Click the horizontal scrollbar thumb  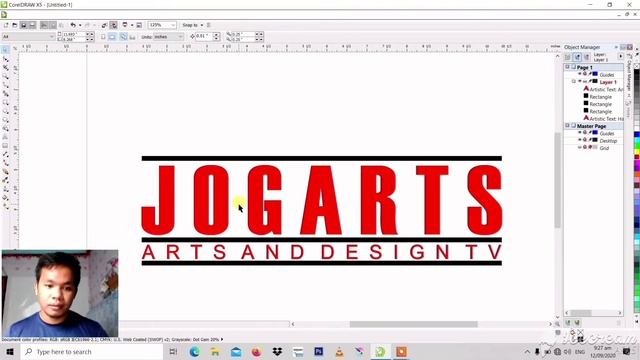pos(413,324)
